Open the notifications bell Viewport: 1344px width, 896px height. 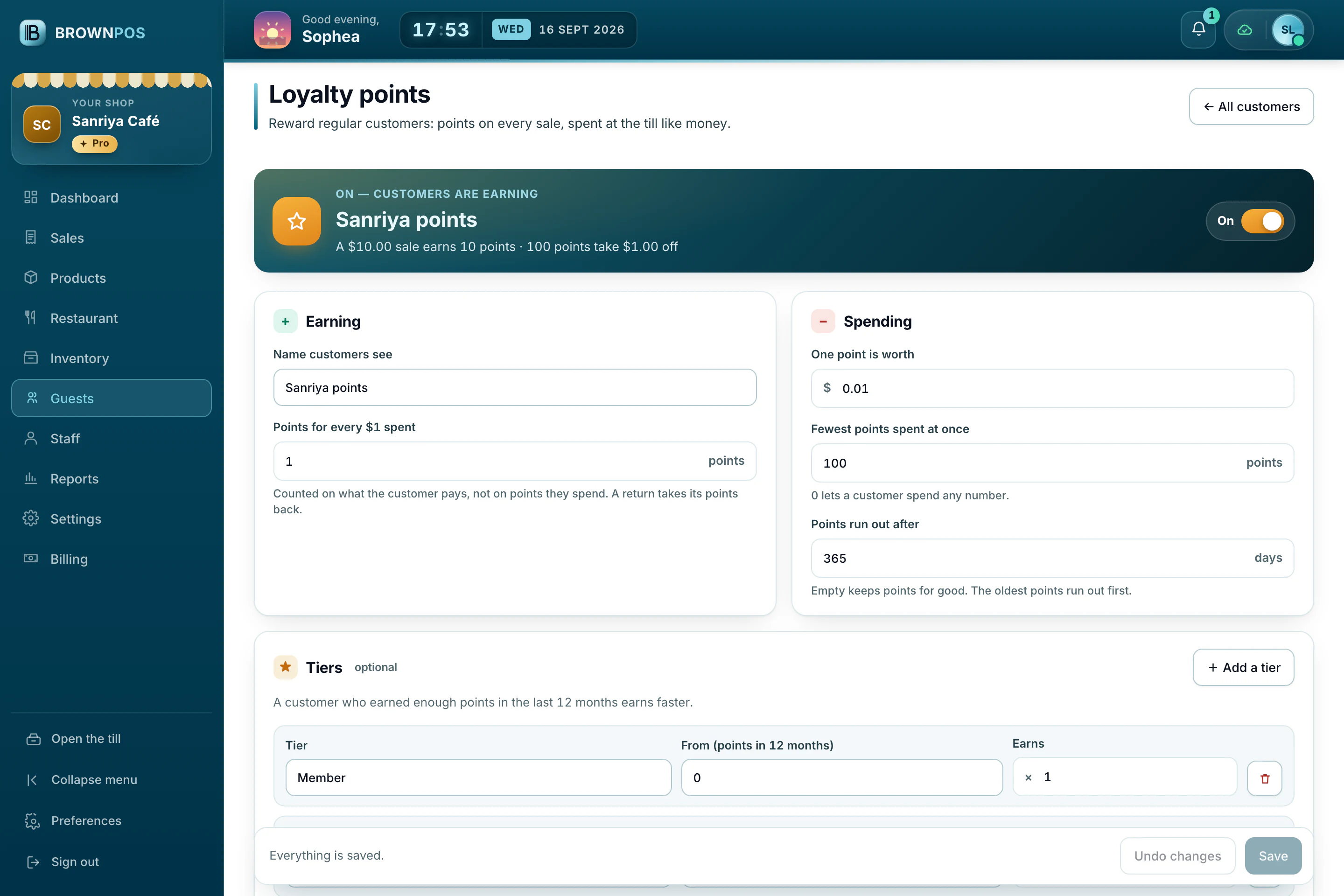tap(1198, 30)
